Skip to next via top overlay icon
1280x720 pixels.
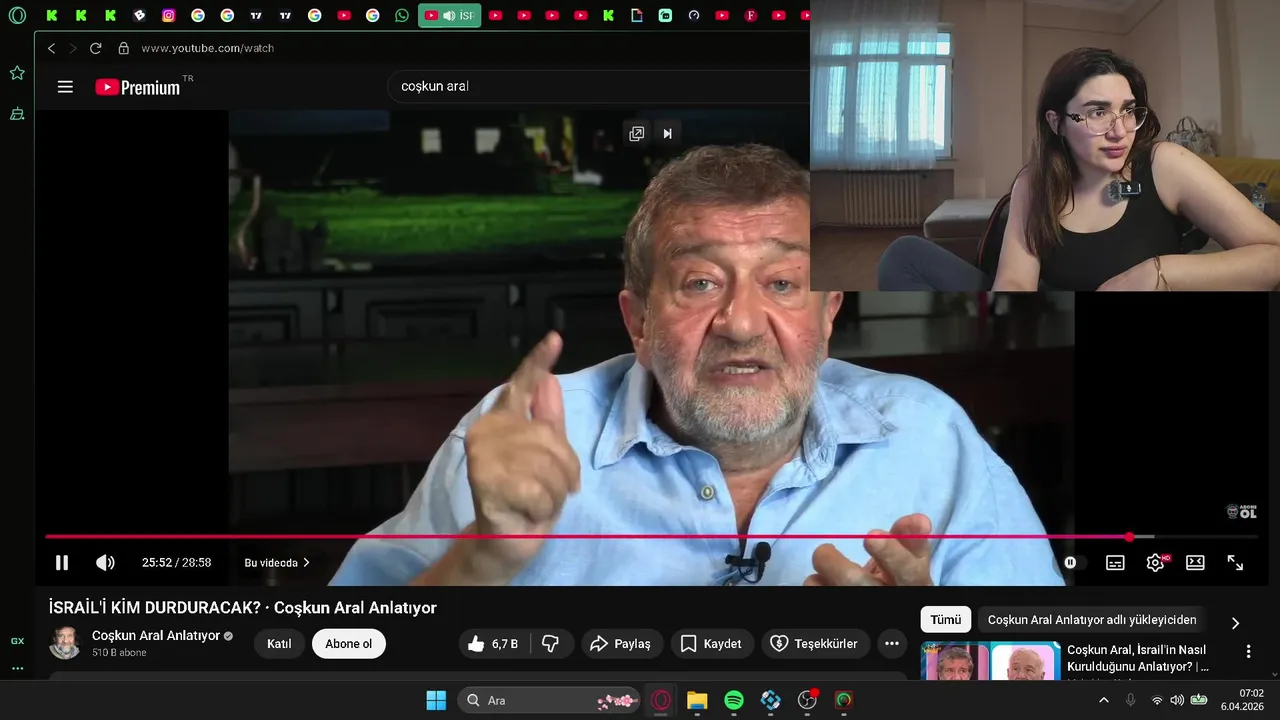click(x=668, y=134)
